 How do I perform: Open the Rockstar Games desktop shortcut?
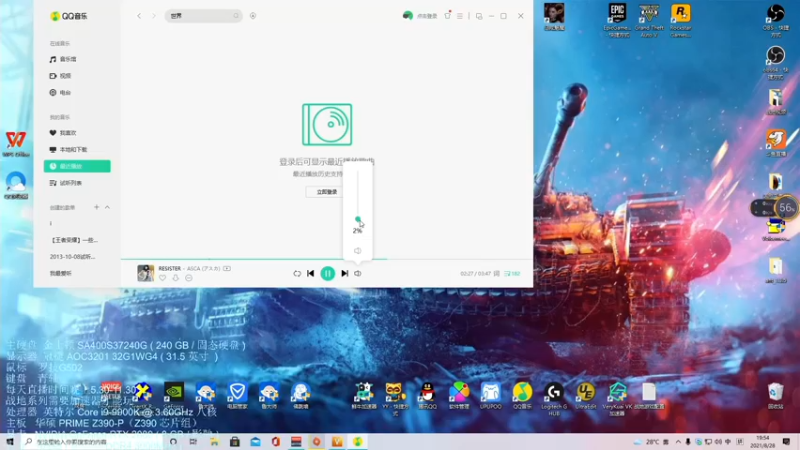681,20
